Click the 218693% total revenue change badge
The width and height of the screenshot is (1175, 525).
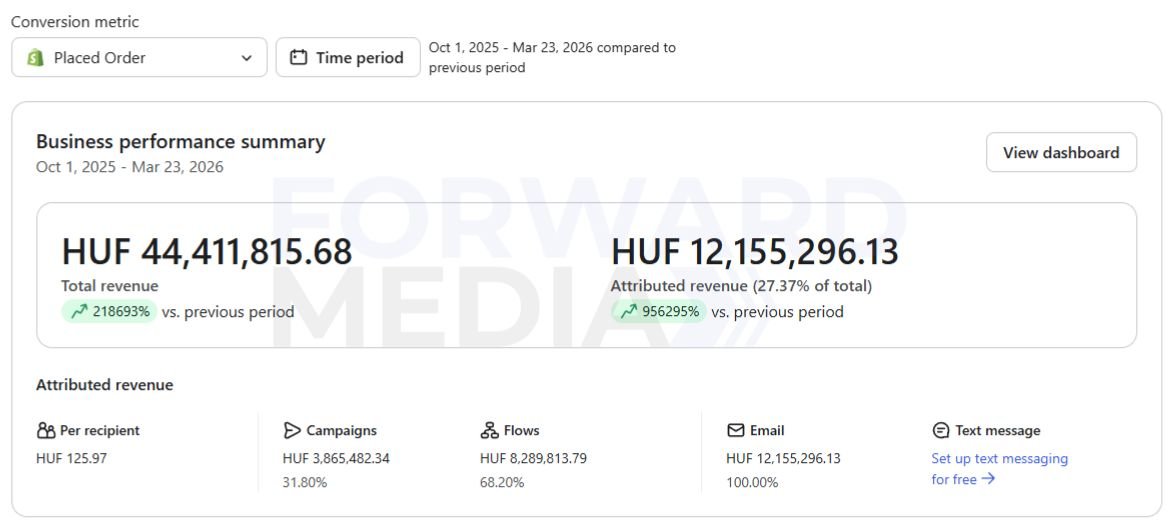[110, 312]
